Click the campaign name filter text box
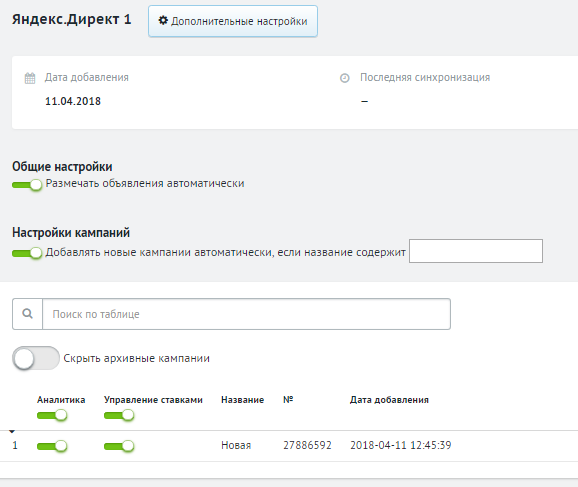 [x=476, y=251]
